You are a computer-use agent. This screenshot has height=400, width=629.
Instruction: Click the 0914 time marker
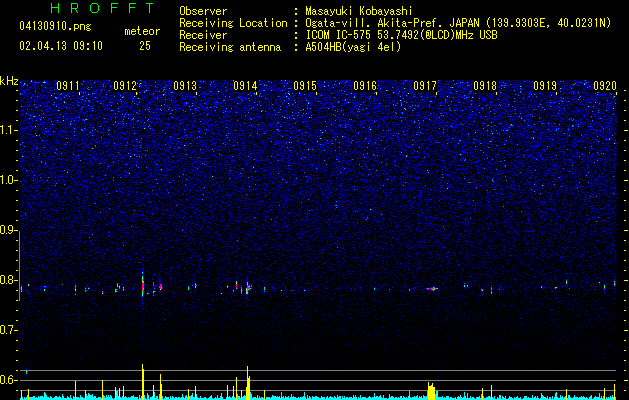[245, 86]
